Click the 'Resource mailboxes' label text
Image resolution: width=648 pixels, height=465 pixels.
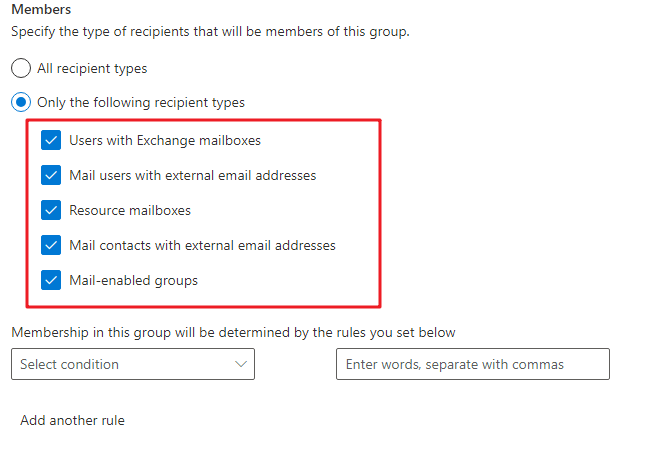coord(130,210)
